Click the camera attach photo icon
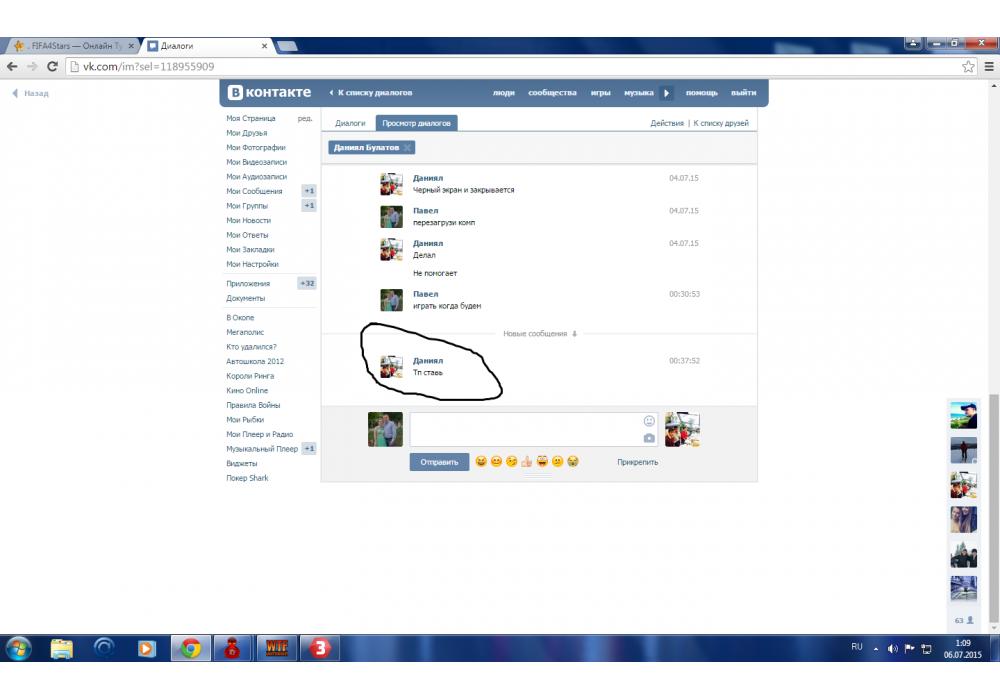1000x700 pixels. (649, 438)
